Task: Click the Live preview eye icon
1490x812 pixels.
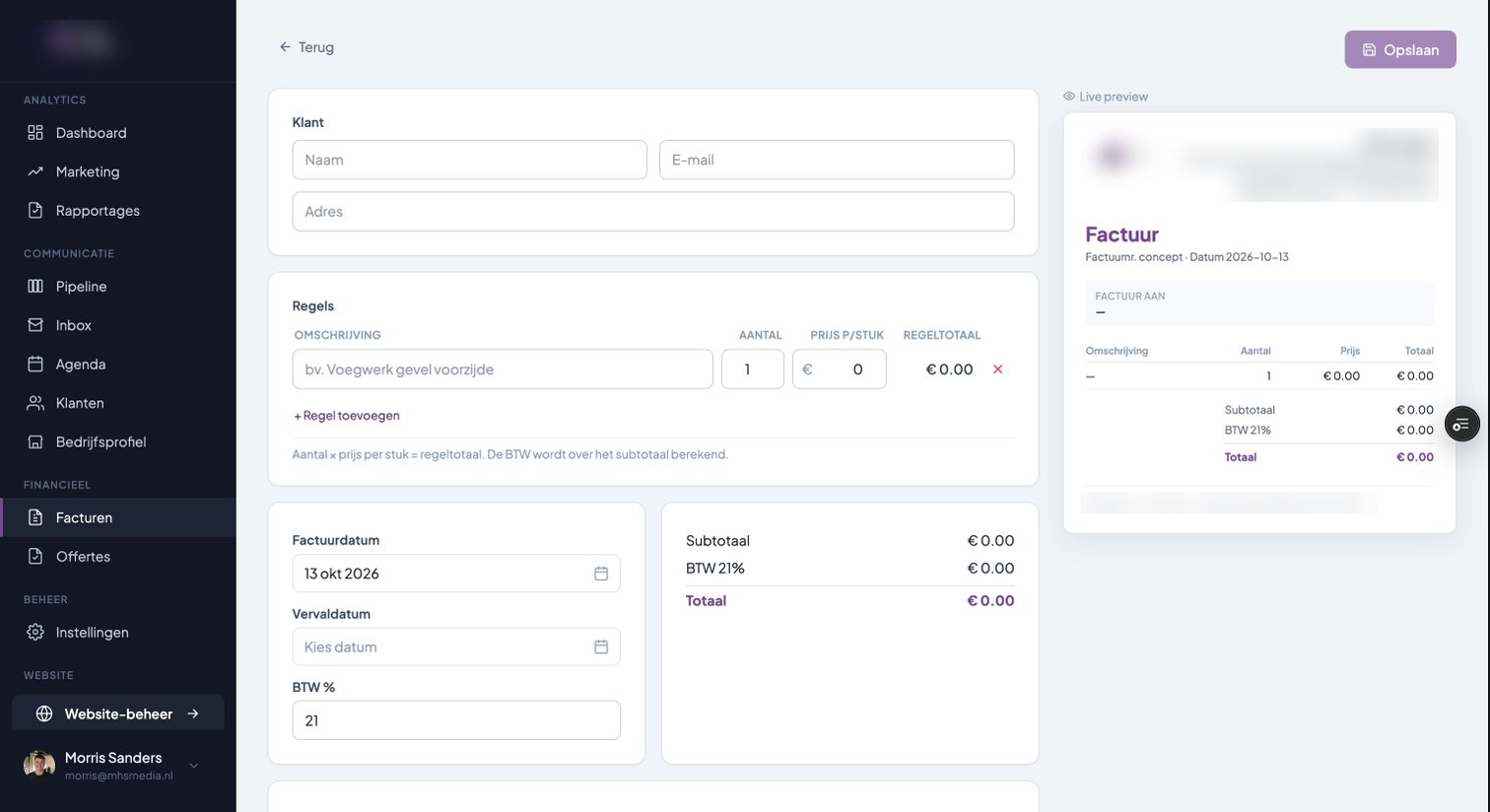Action: point(1069,97)
